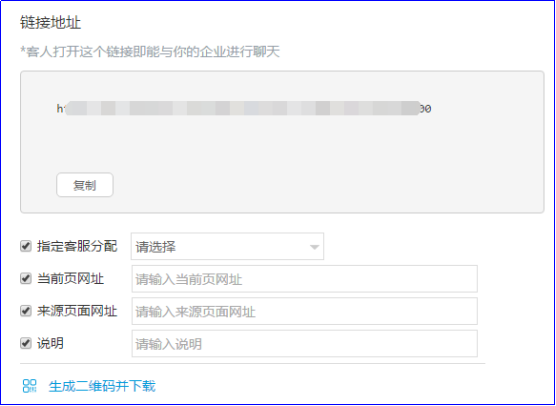Disable the 来源页面网址 checkbox
The image size is (556, 406).
(x=26, y=311)
